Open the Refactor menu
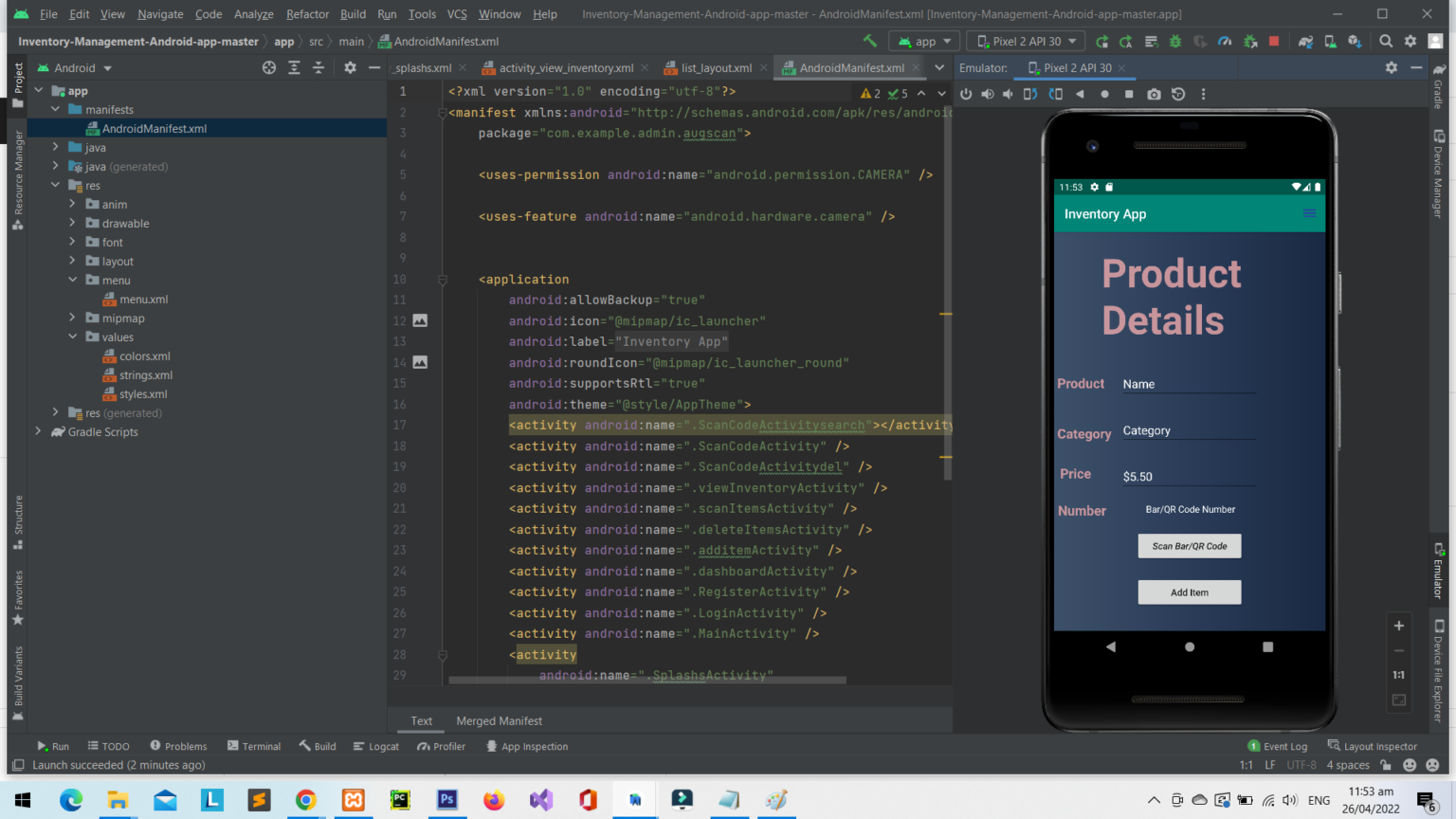The image size is (1456, 819). click(x=307, y=14)
